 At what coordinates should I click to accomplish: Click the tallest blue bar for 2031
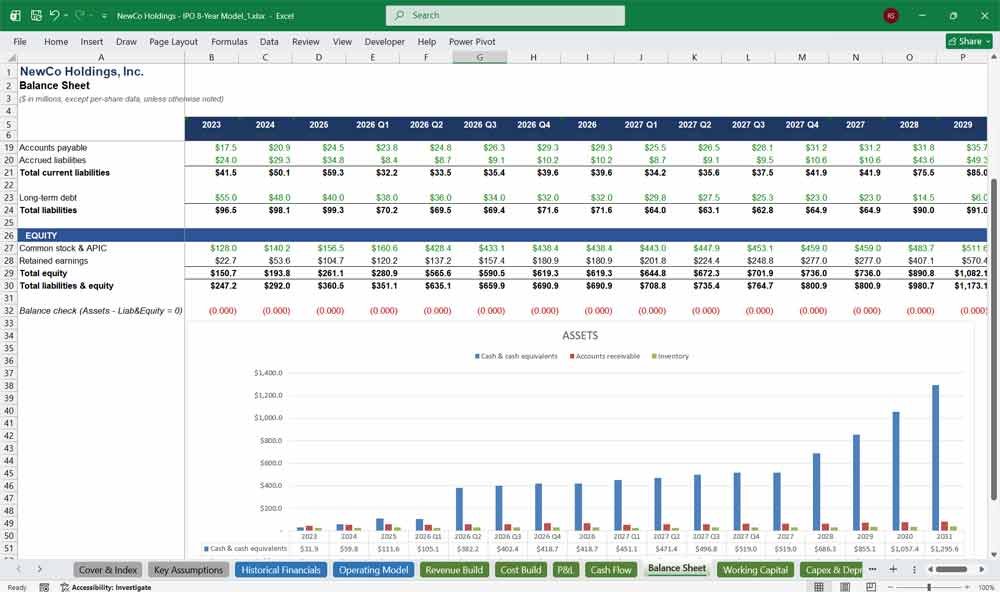pyautogui.click(x=936, y=457)
